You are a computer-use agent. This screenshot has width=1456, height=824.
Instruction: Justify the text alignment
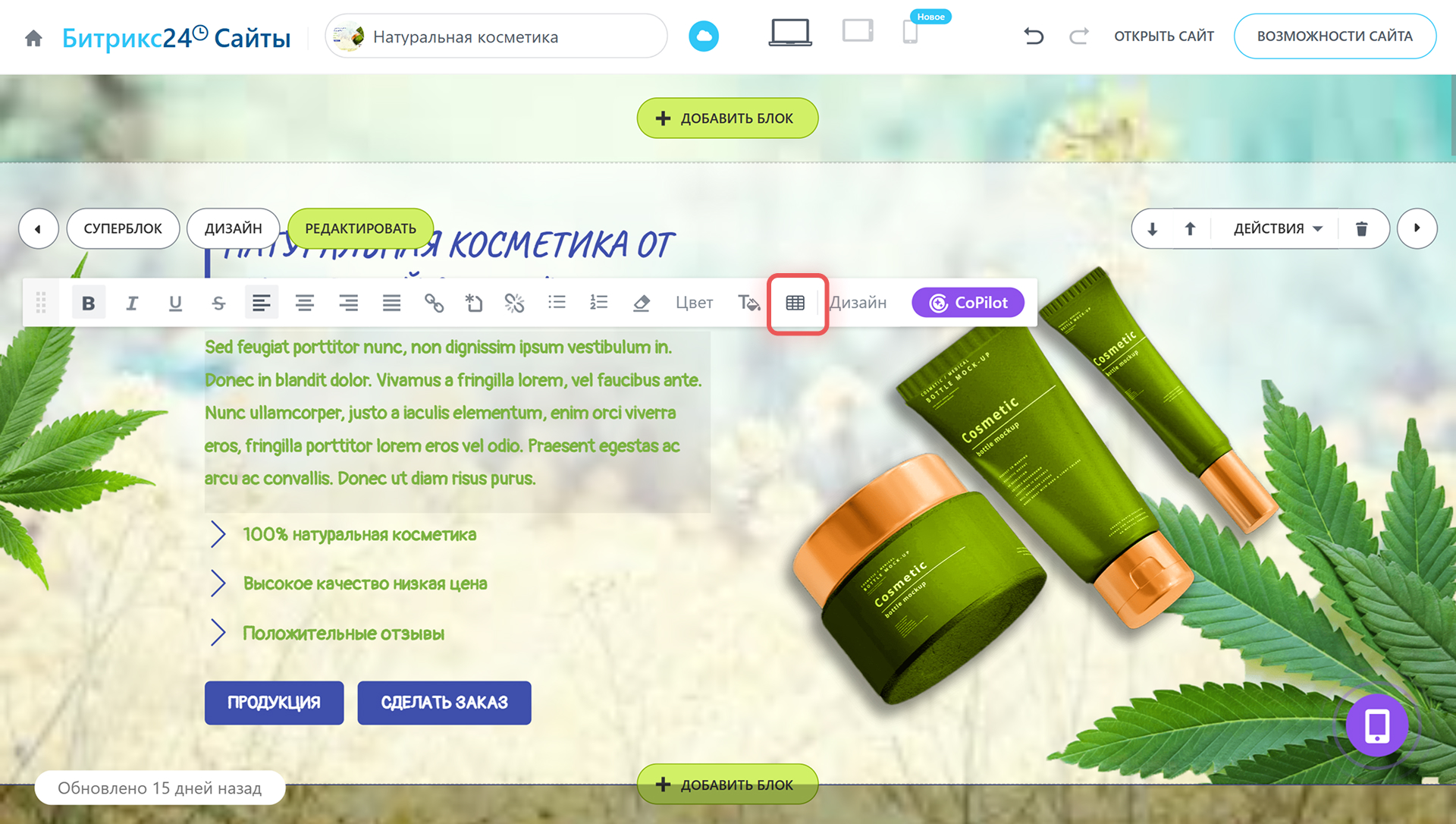(391, 303)
